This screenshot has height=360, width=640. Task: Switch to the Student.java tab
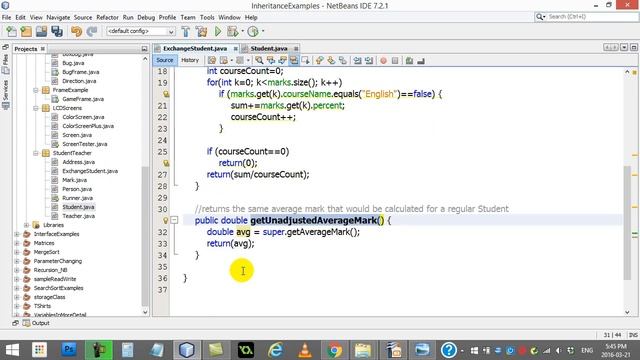click(269, 49)
